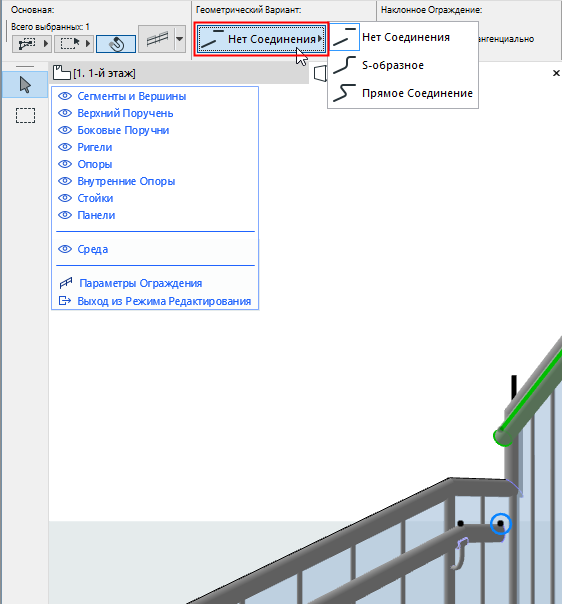This screenshot has height=604, width=562.
Task: Click the polygonal selection method icon
Action: [x=27, y=44]
